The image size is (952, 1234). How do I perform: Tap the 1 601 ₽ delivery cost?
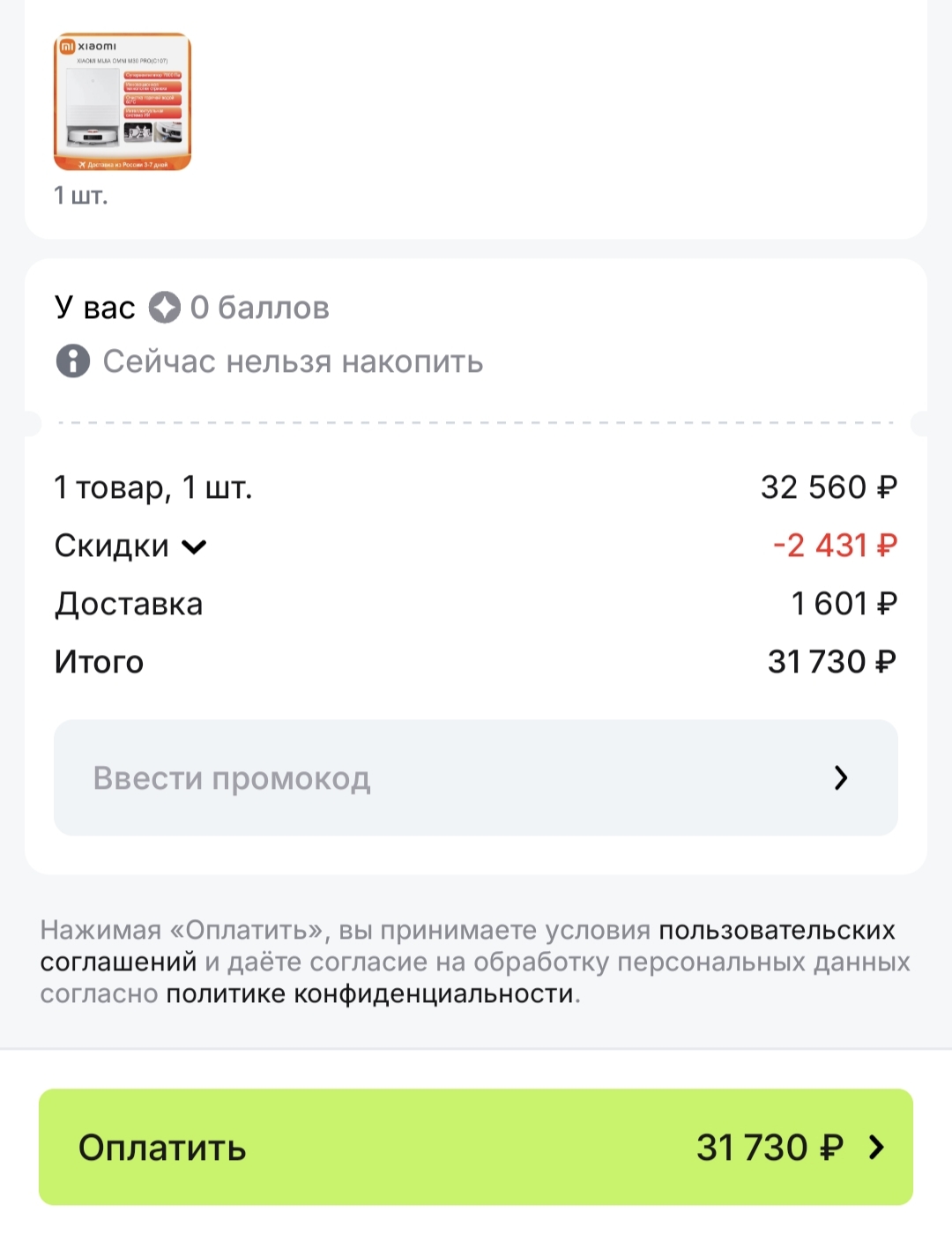click(x=844, y=604)
